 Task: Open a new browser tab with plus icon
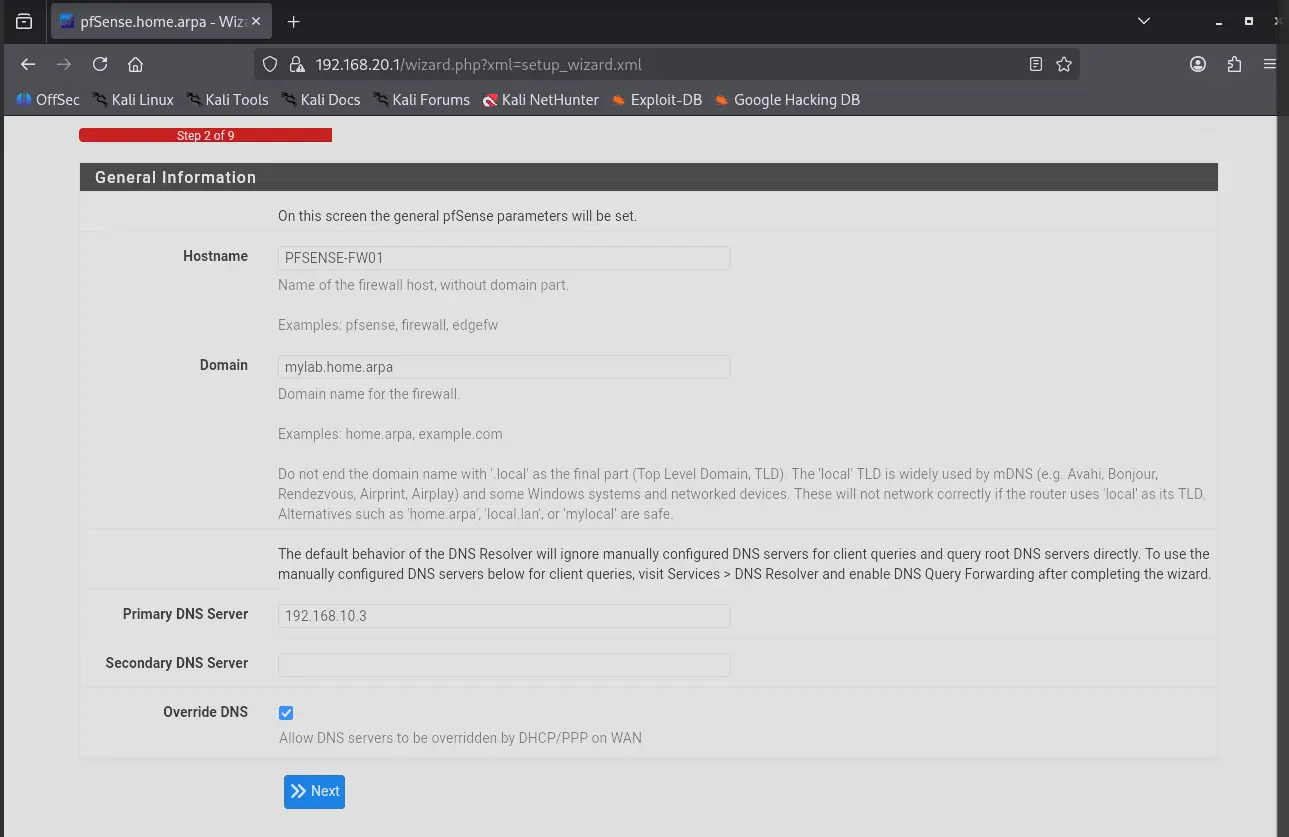pyautogui.click(x=294, y=21)
